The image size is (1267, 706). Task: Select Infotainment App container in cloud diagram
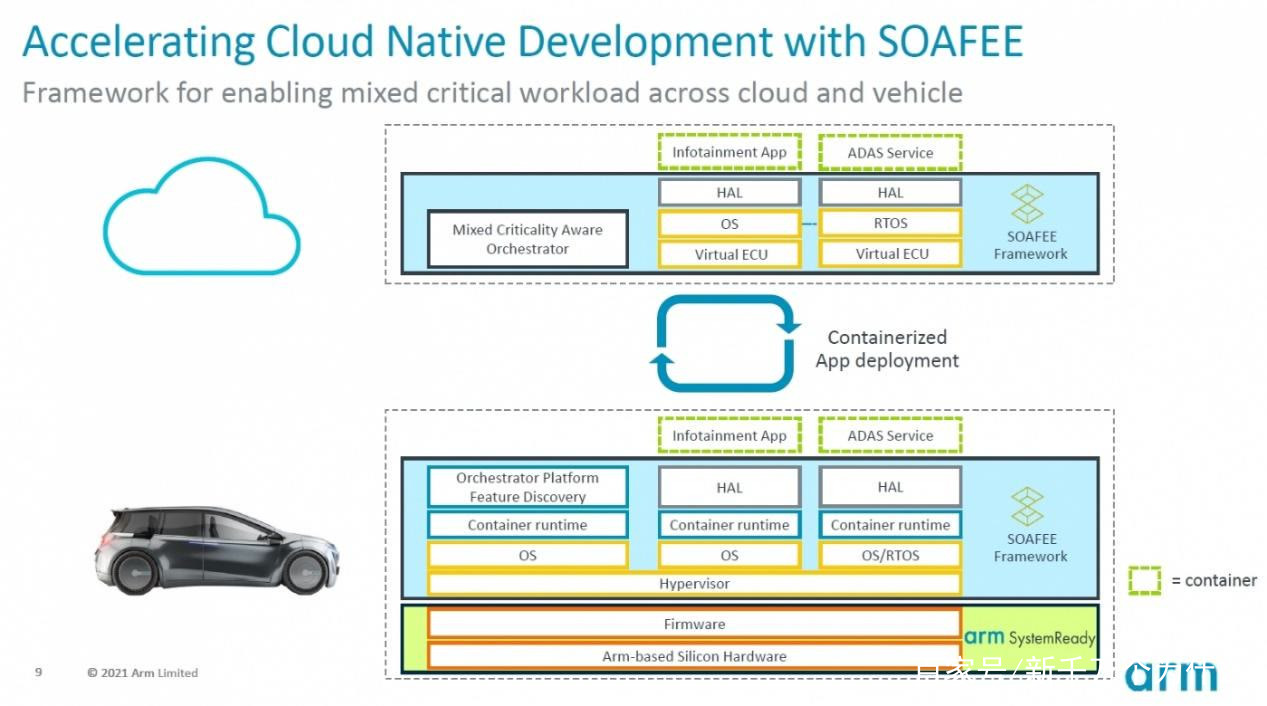coord(729,152)
